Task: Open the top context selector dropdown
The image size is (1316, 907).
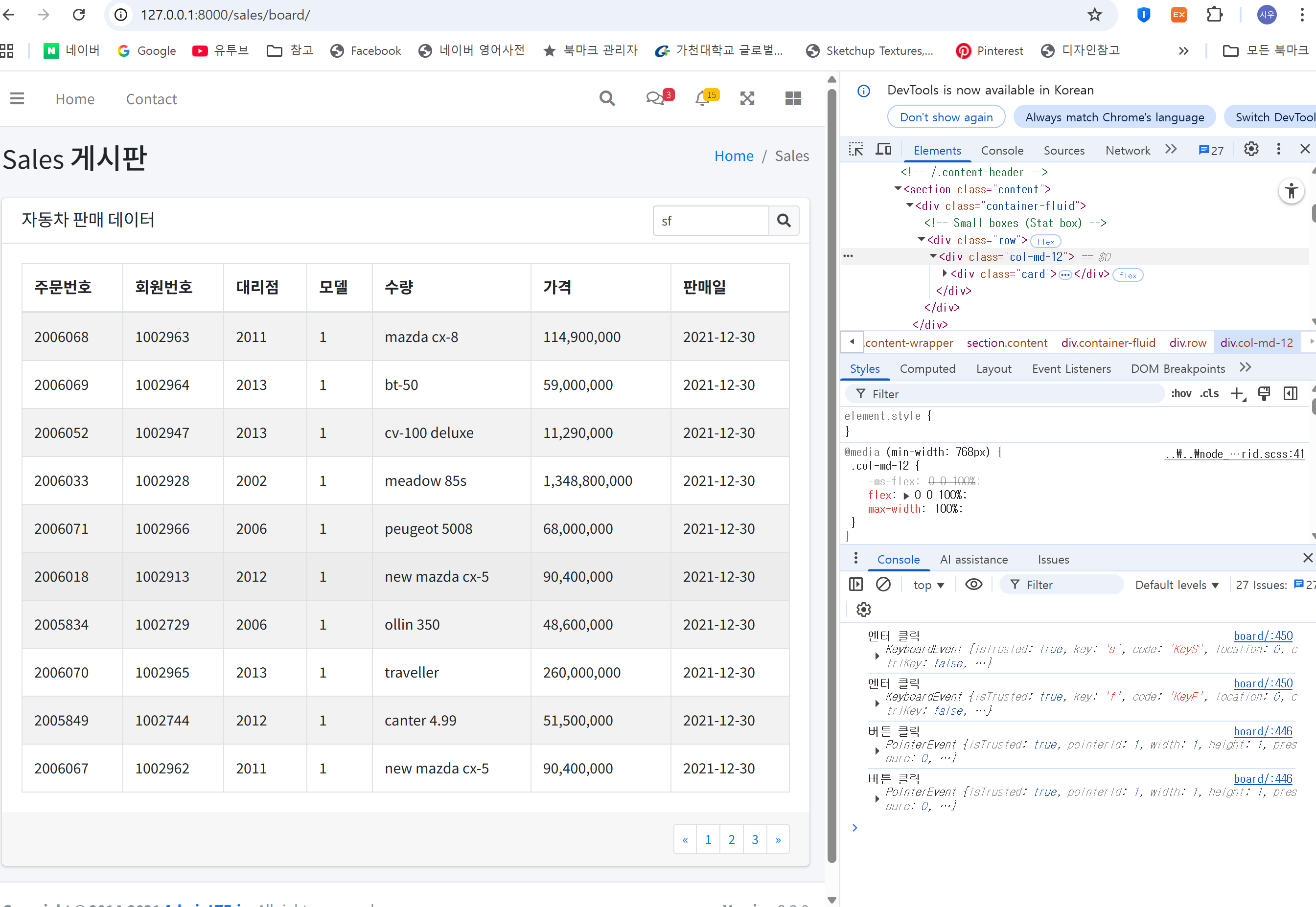Action: [928, 585]
